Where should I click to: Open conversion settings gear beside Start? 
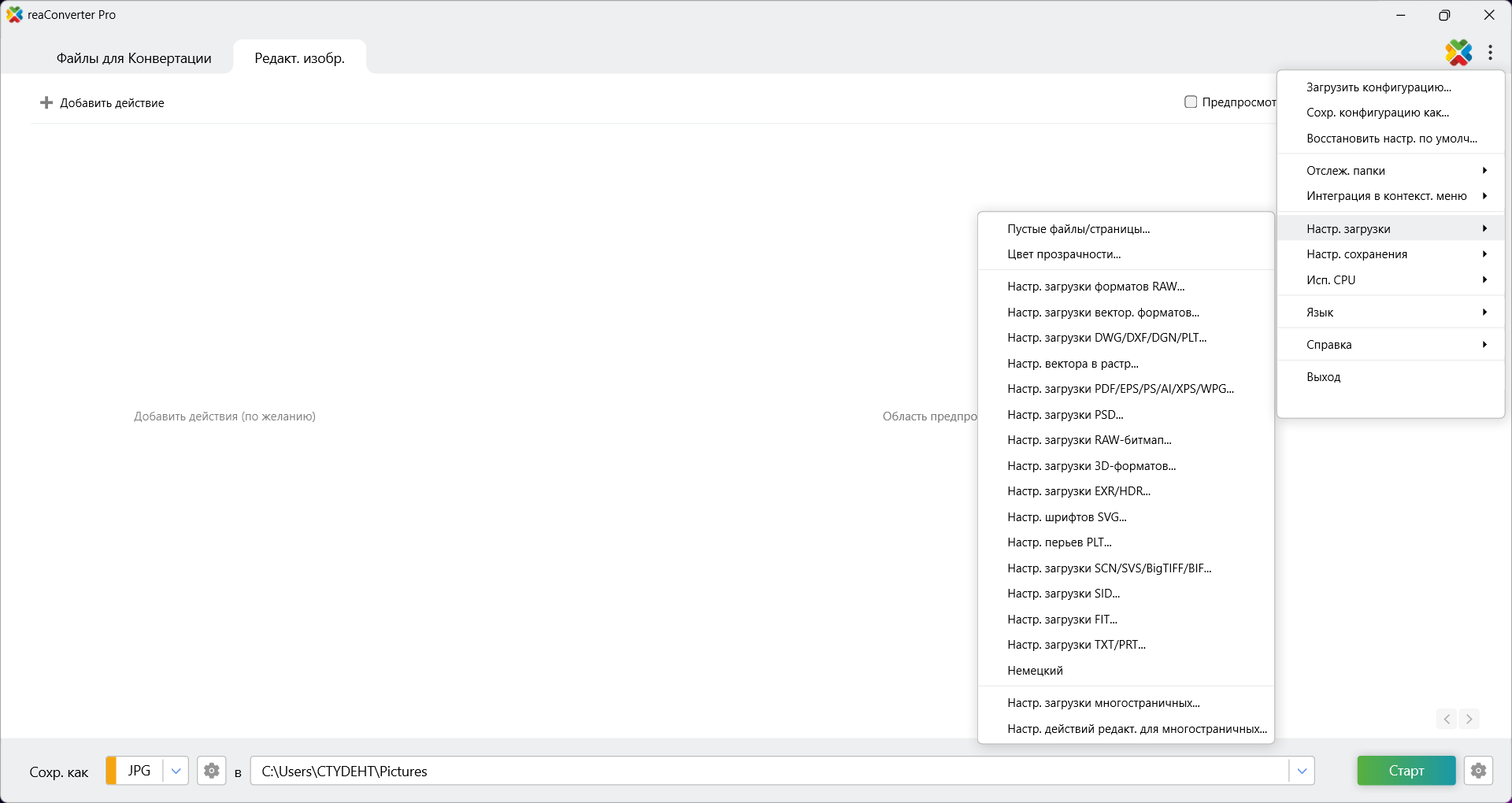[x=1478, y=771]
